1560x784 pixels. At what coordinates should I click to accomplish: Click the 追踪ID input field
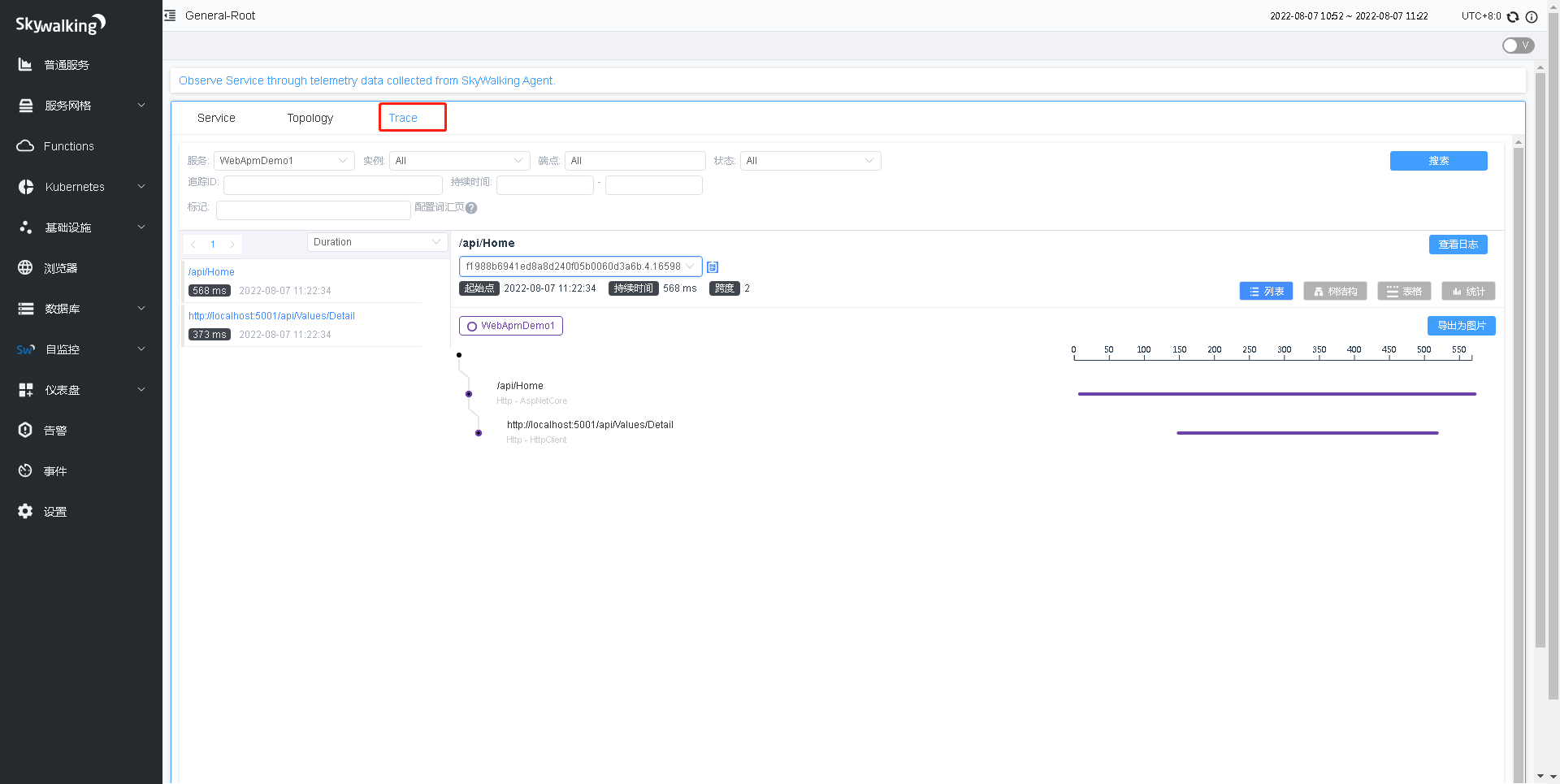(x=332, y=185)
